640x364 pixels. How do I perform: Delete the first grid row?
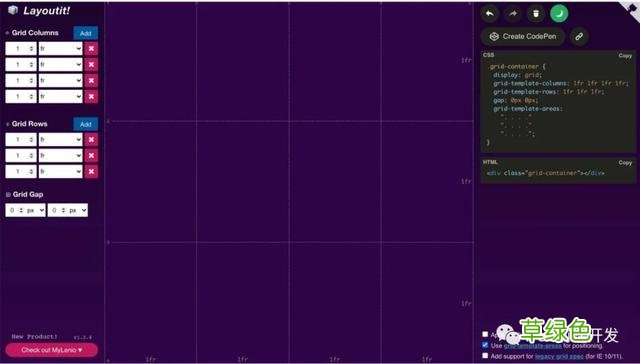tap(91, 140)
